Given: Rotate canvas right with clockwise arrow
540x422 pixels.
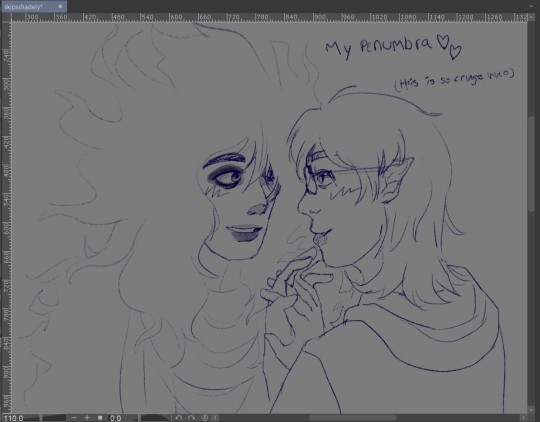Looking at the screenshot, I should tap(191, 418).
